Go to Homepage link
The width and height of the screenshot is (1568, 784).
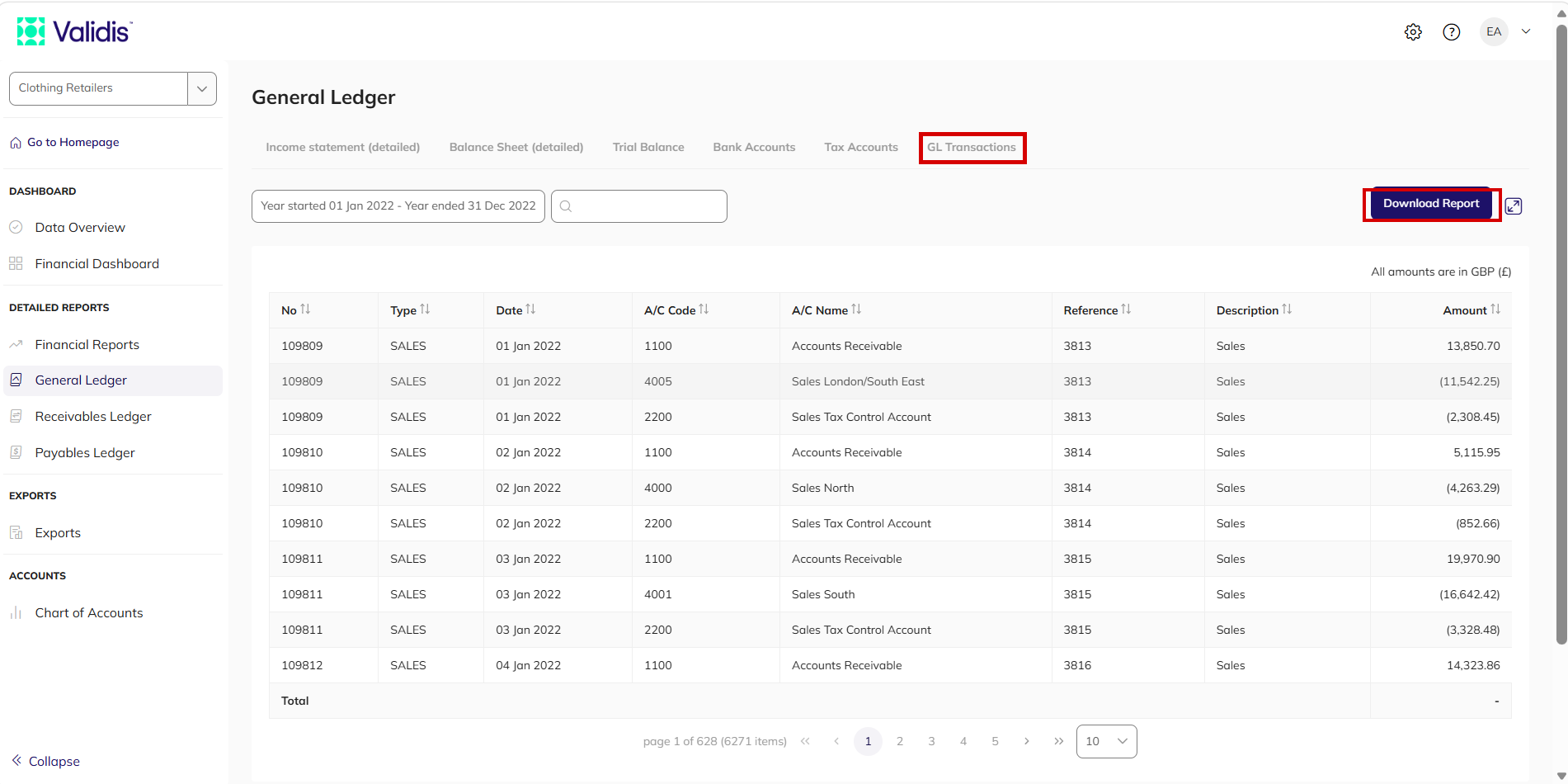coord(64,142)
